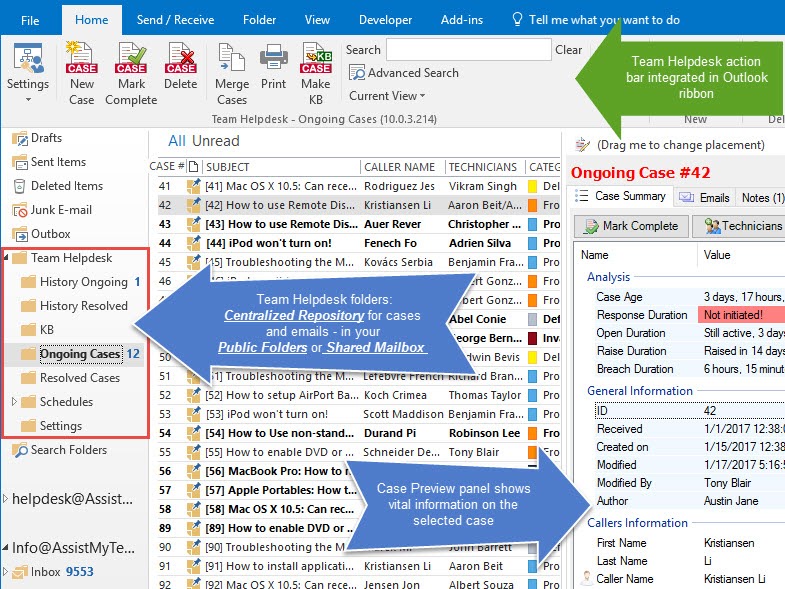Sort by CASE # column header
Image resolution: width=785 pixels, height=589 pixels.
click(167, 167)
